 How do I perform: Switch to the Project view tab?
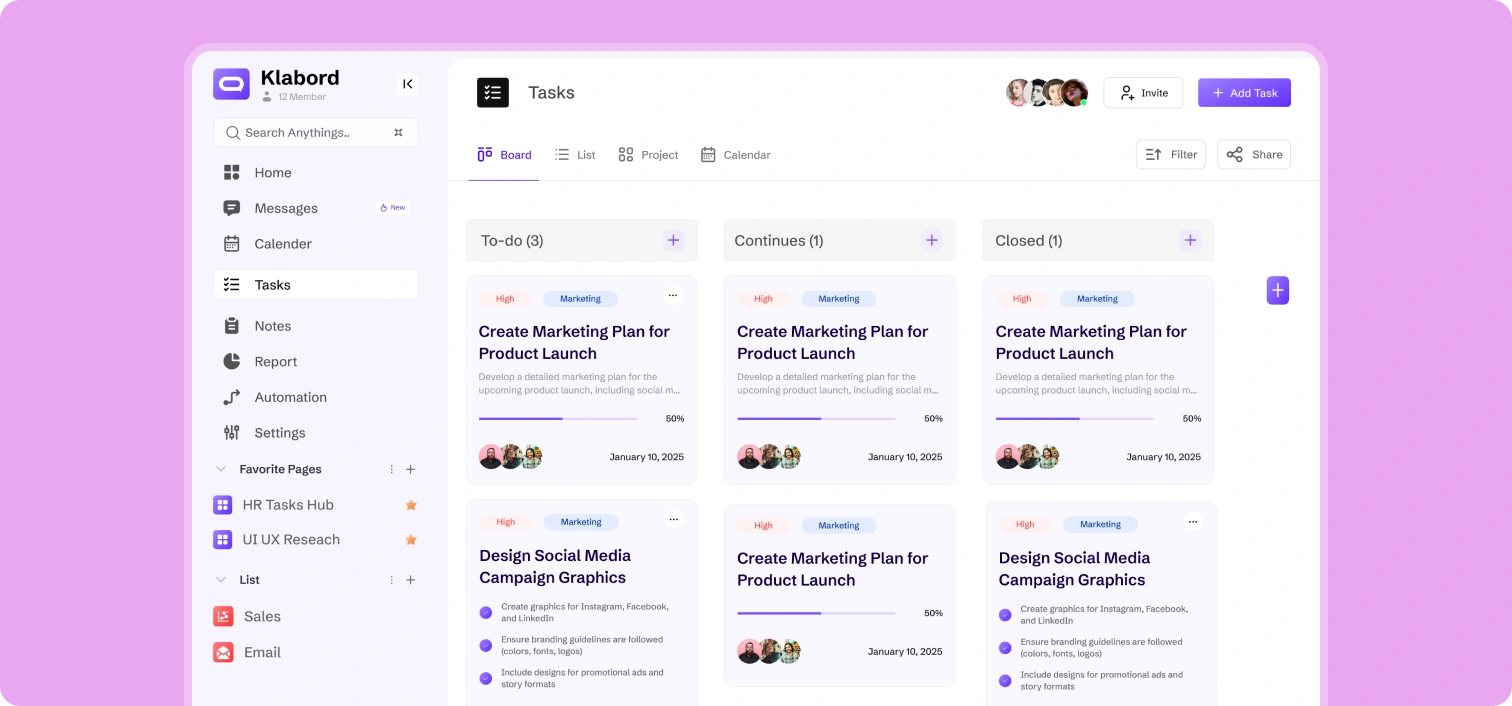tap(648, 154)
